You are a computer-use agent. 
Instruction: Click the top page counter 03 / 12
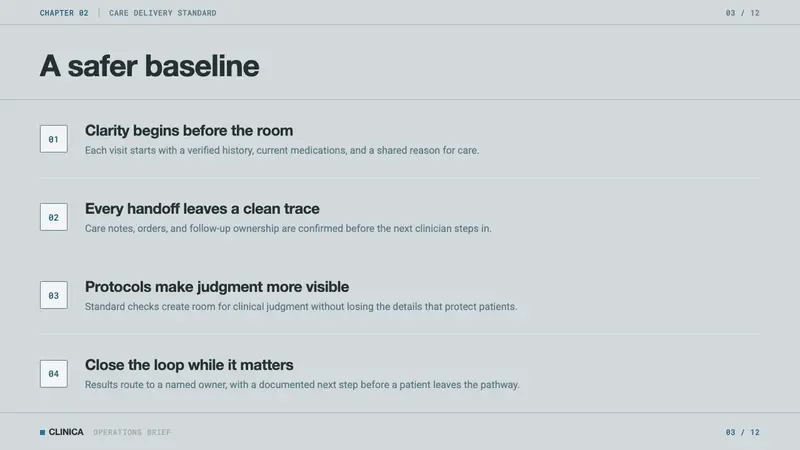point(742,13)
